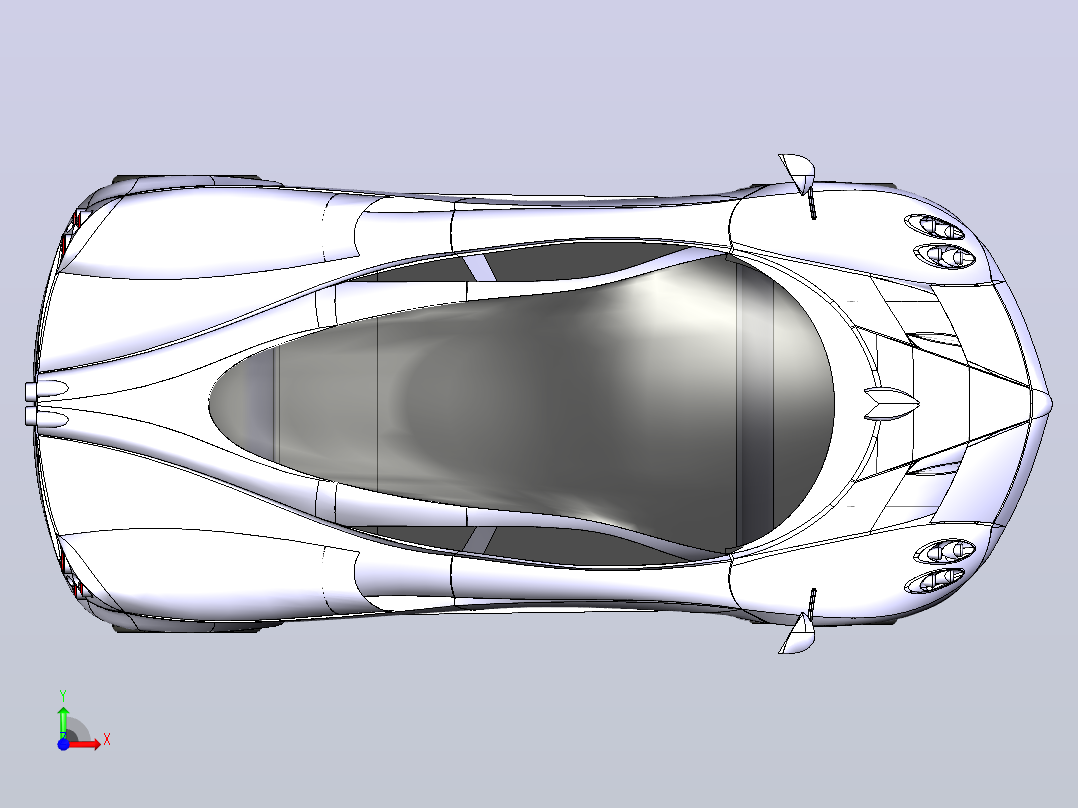Select the emblem on the car's front hood
The width and height of the screenshot is (1078, 808).
tap(892, 403)
